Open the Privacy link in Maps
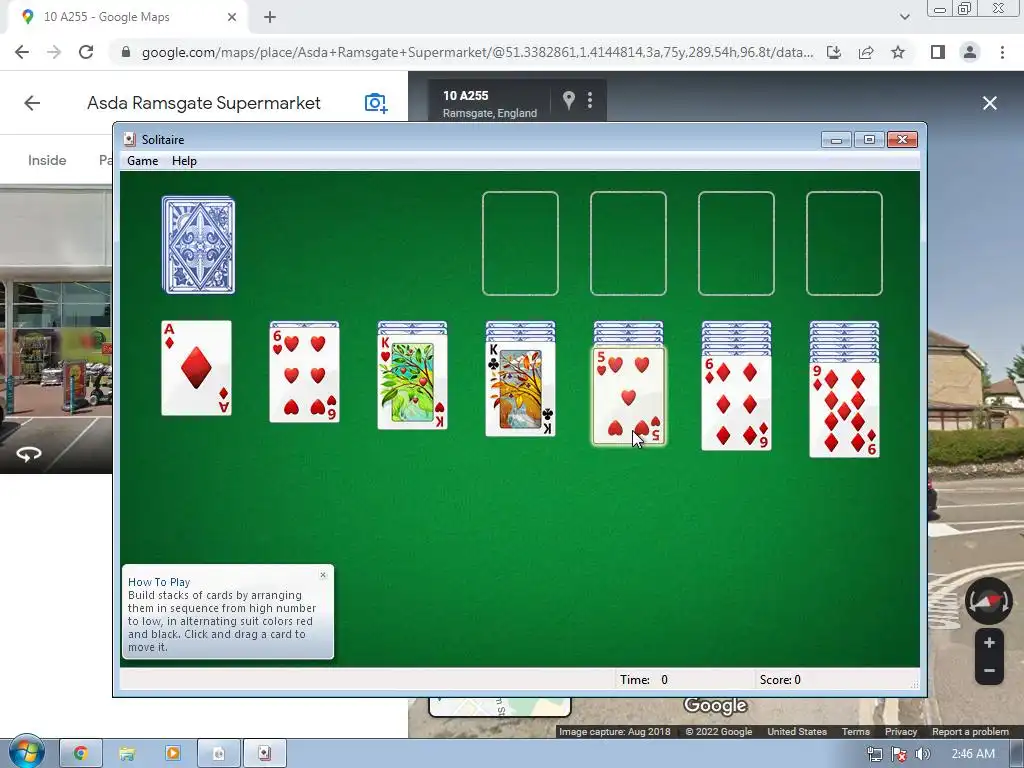Image resolution: width=1024 pixels, height=768 pixels. pos(901,731)
